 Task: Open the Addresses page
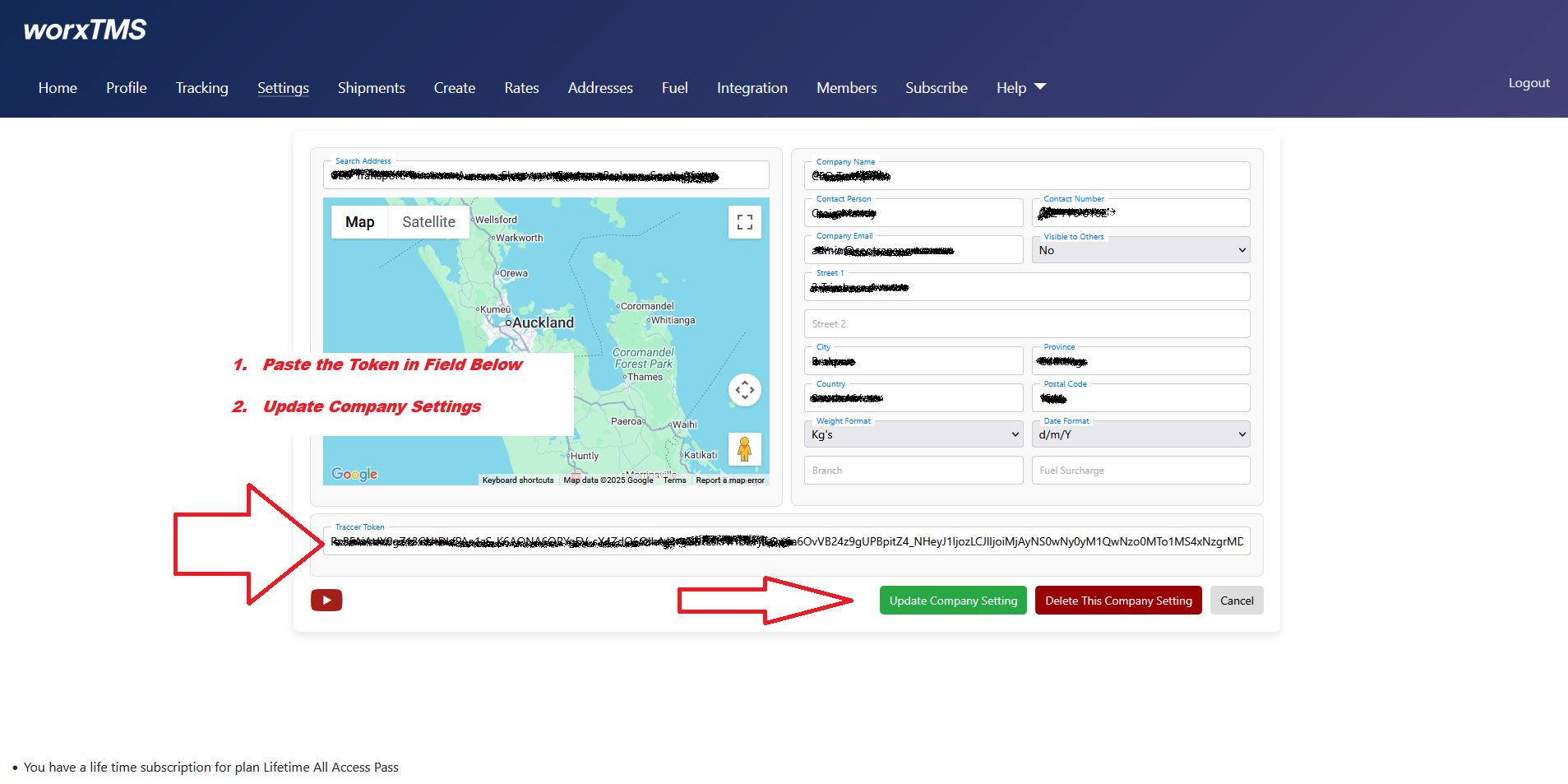600,88
